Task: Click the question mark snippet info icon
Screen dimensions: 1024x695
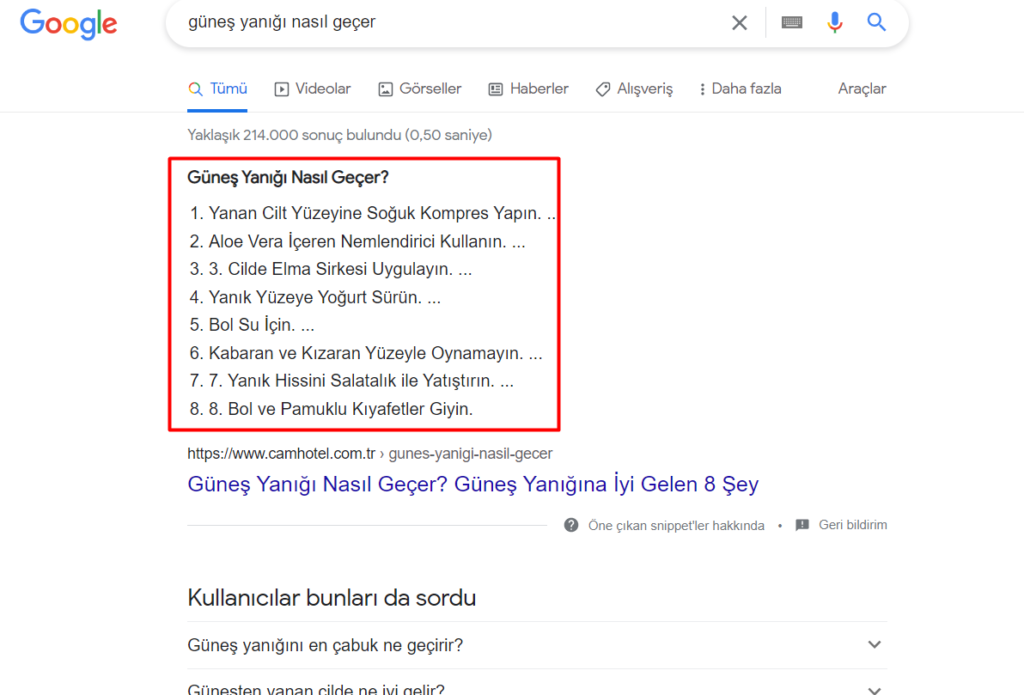Action: 571,525
